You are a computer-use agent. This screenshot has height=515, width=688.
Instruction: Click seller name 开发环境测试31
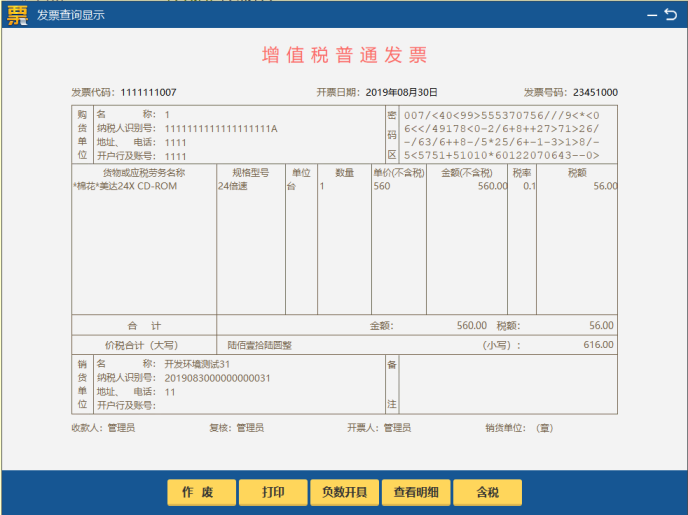point(197,364)
